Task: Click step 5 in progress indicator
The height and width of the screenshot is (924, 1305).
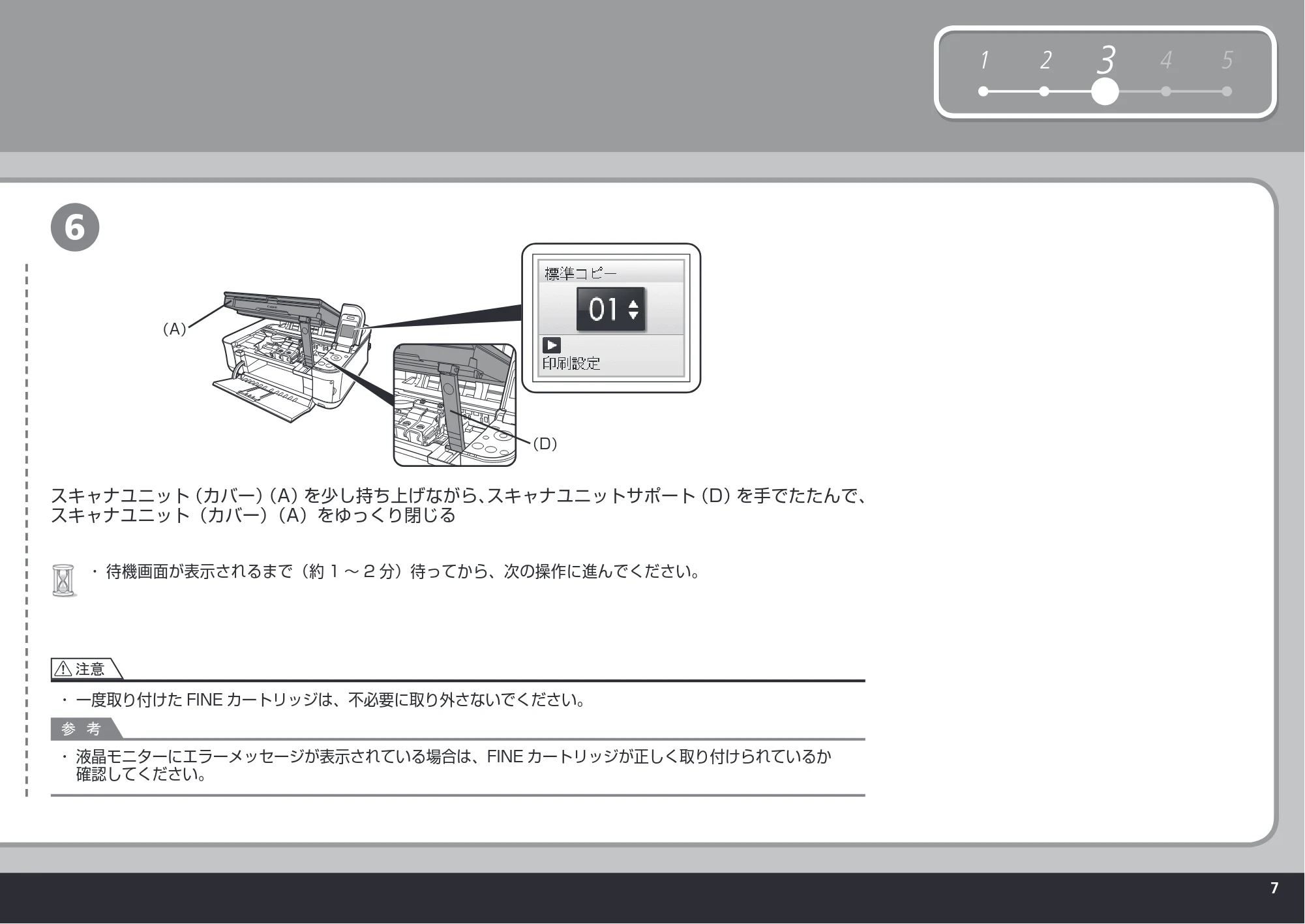Action: point(1227,74)
